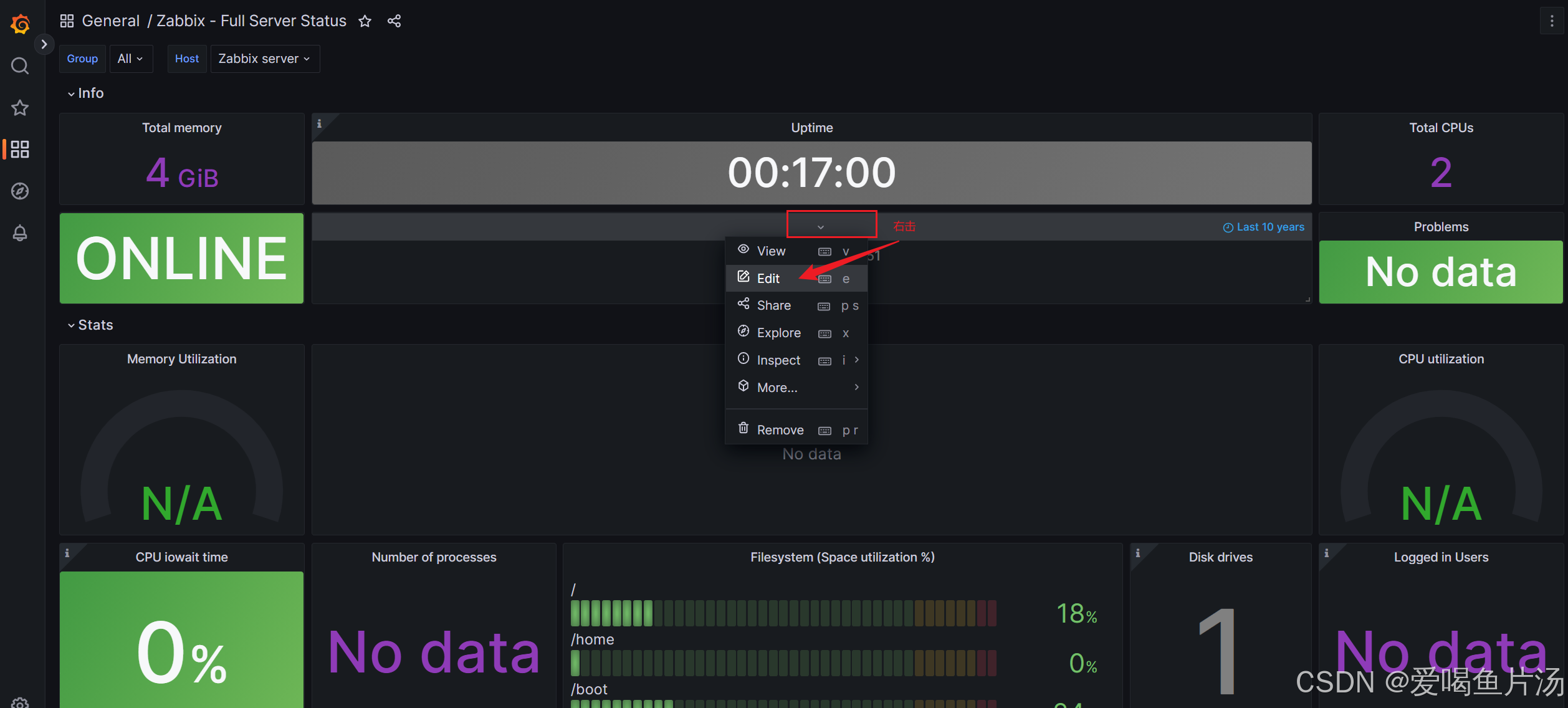Open the top-right kebab menu

tap(1552, 21)
